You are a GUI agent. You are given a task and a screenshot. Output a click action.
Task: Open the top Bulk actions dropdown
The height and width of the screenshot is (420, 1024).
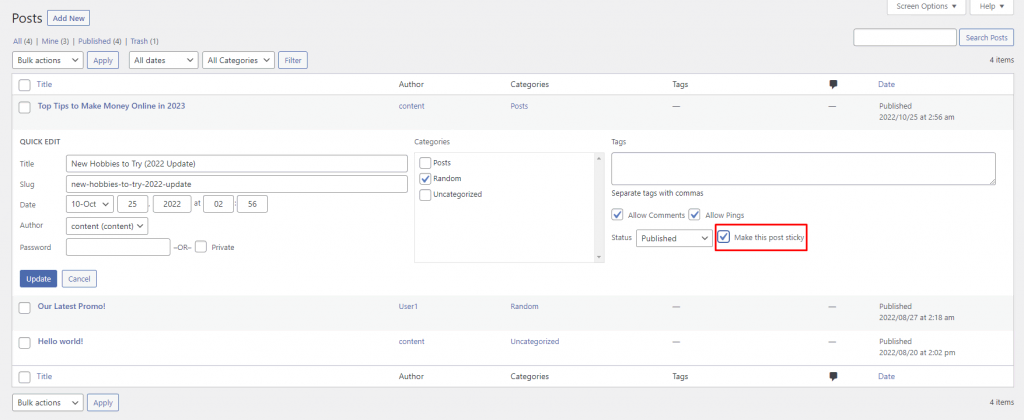48,60
